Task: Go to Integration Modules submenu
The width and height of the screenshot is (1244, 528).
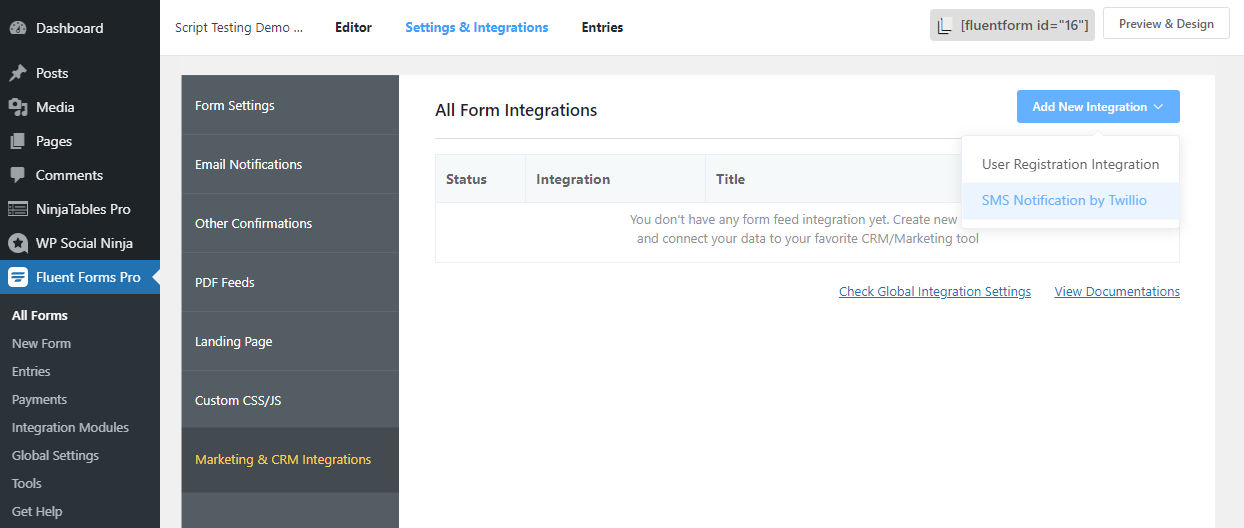Action: pos(70,427)
